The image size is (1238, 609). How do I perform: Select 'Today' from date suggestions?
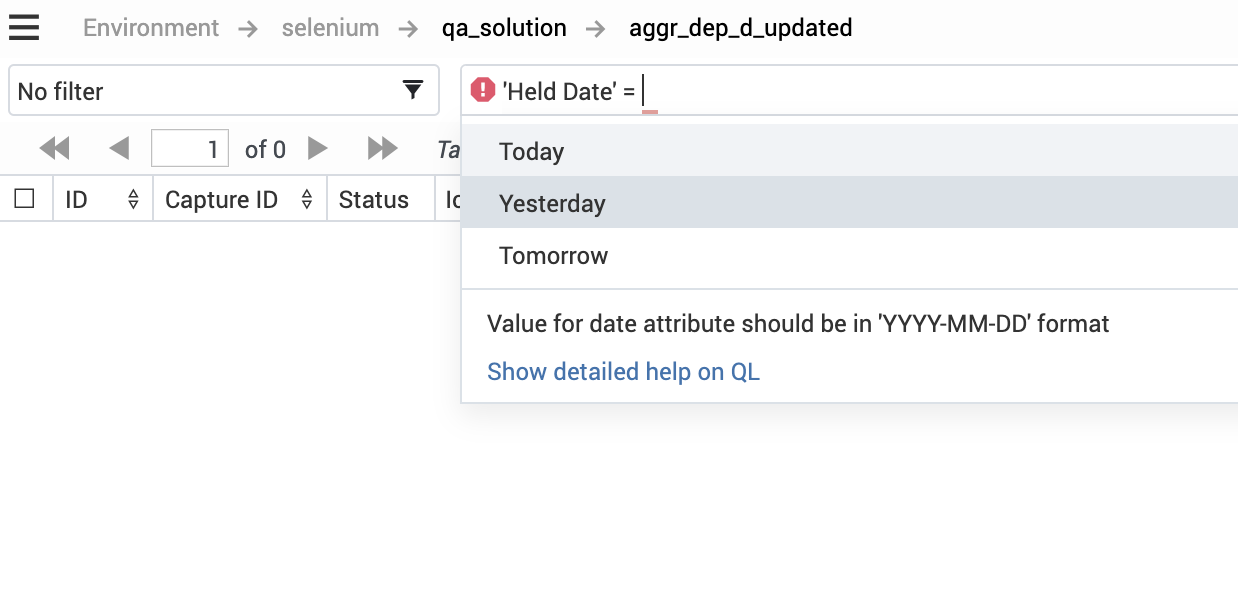click(532, 152)
